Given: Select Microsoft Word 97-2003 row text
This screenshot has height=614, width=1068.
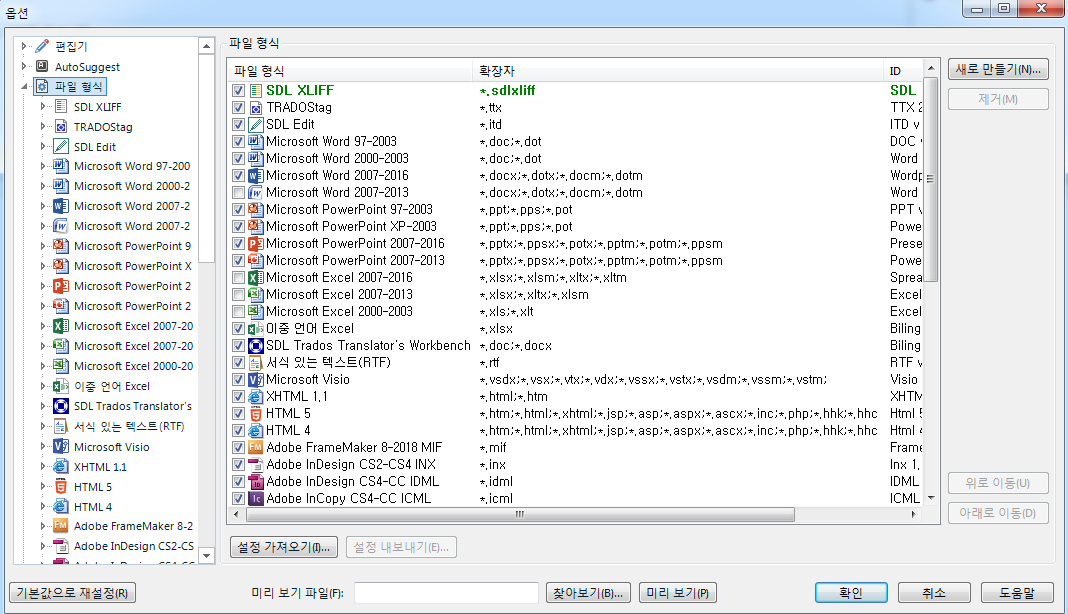Looking at the screenshot, I should pos(331,142).
